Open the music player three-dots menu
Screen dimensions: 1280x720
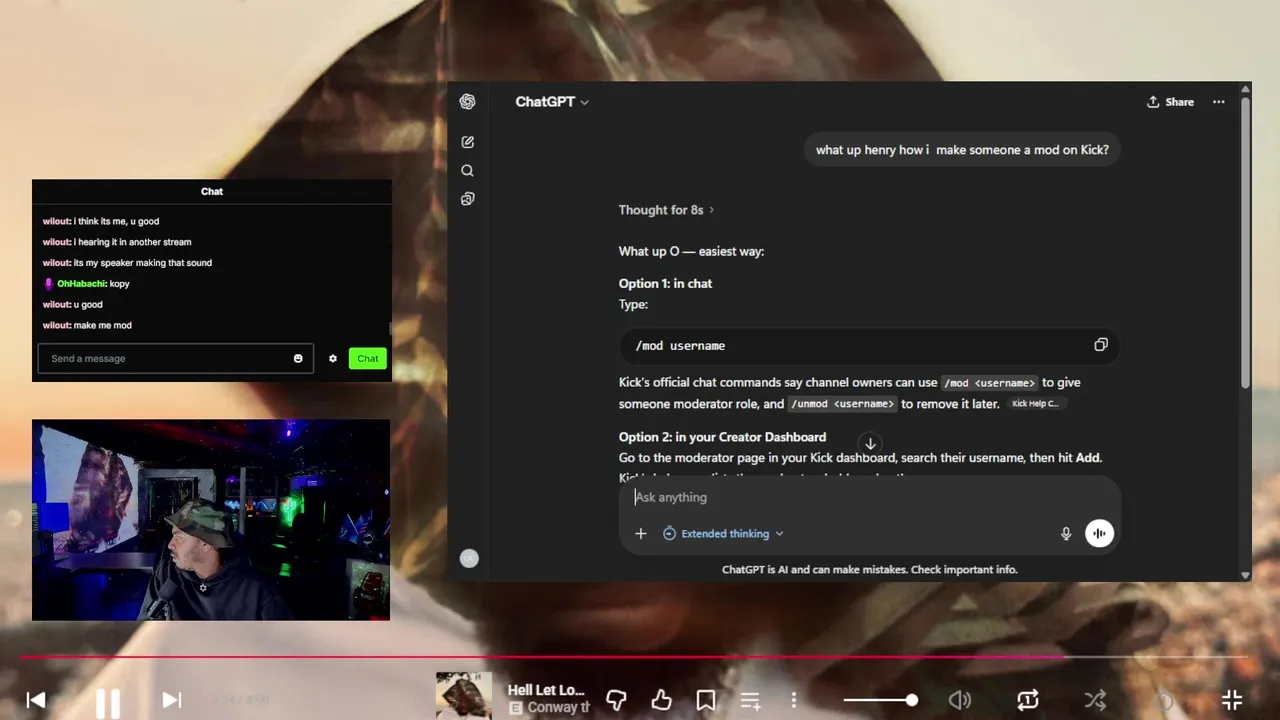tap(794, 700)
